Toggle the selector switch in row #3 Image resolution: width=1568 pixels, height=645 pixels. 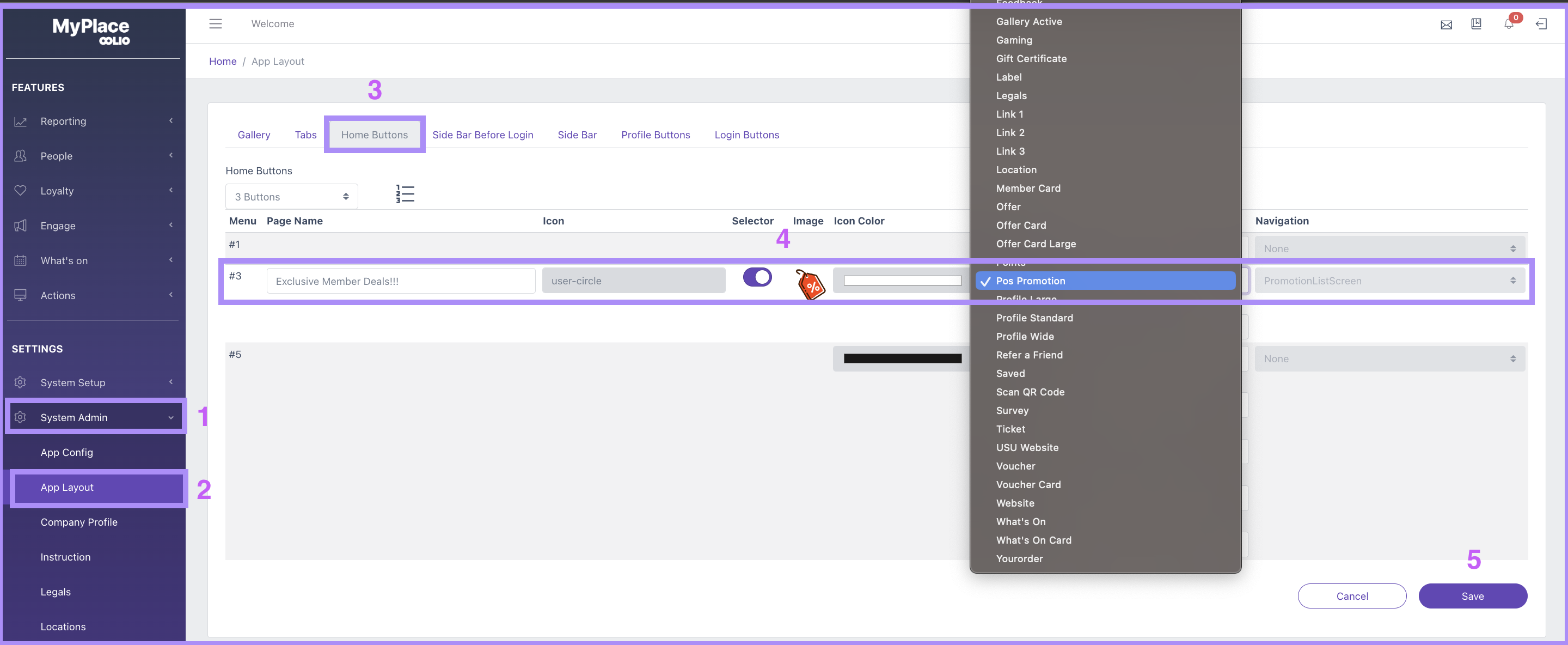pos(757,277)
